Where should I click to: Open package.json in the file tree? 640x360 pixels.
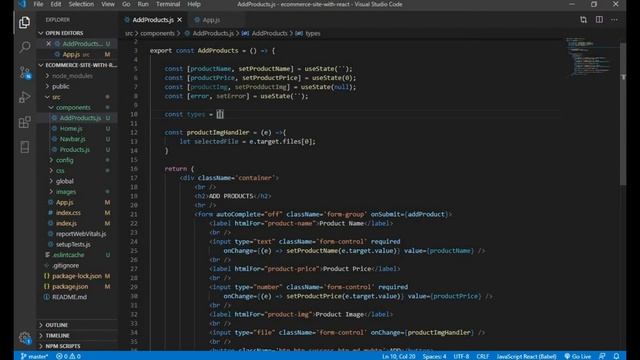[70, 287]
